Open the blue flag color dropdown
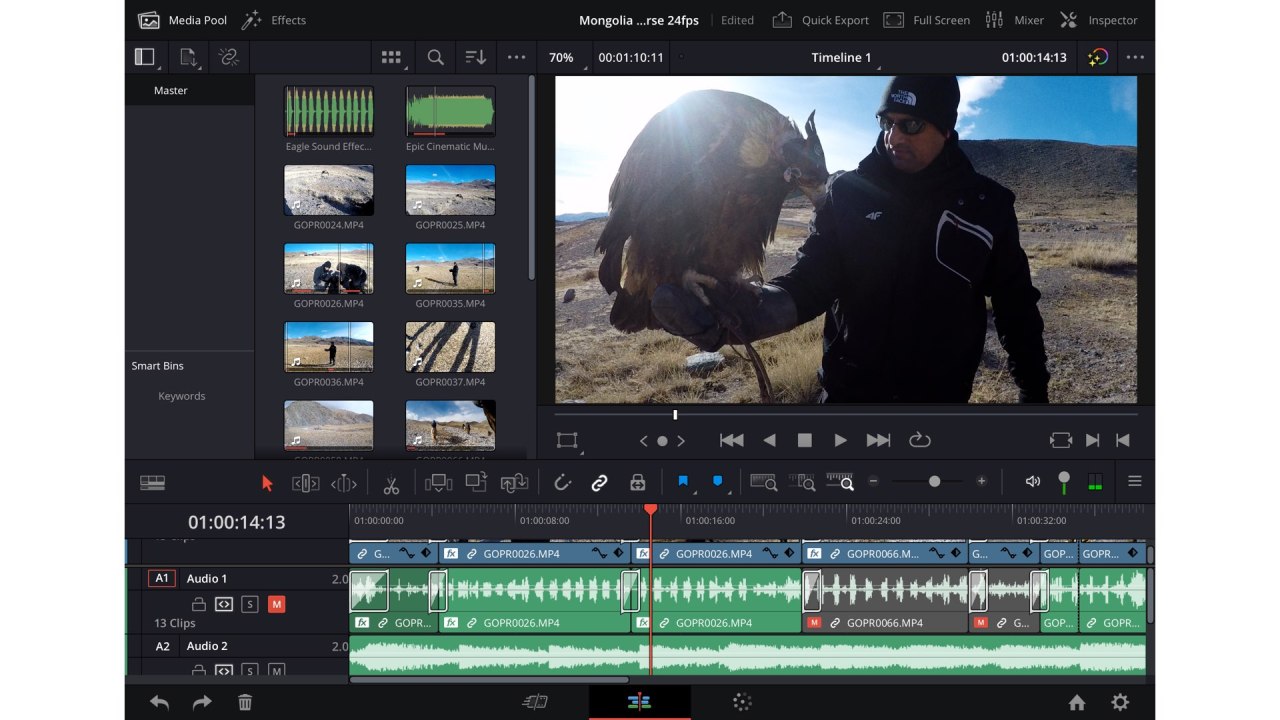 click(685, 482)
